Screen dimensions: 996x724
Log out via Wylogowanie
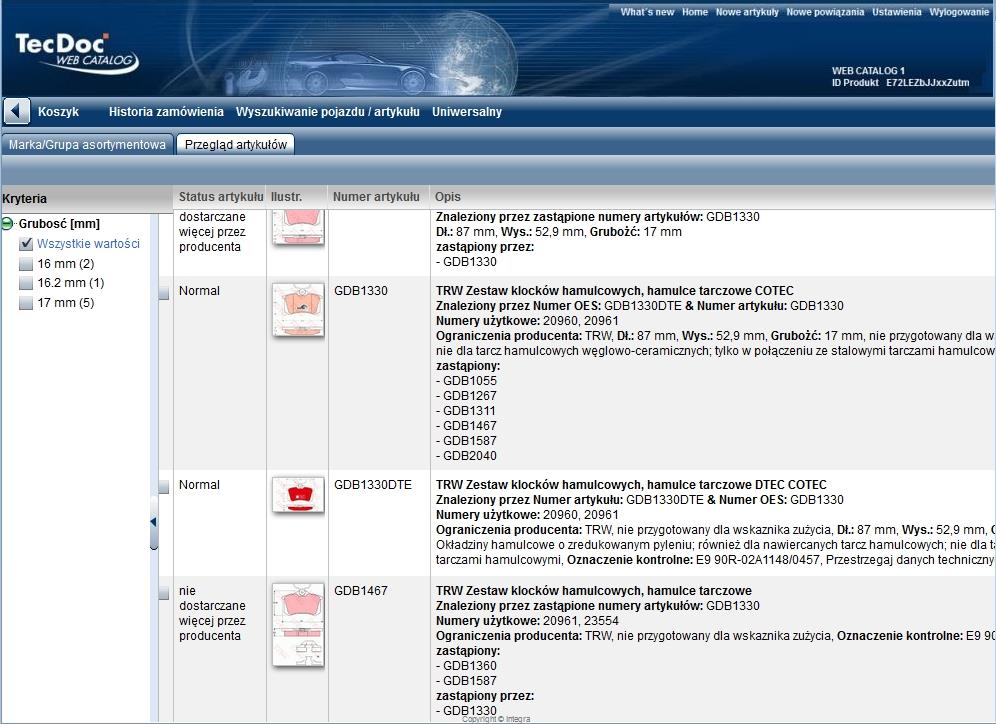[959, 12]
